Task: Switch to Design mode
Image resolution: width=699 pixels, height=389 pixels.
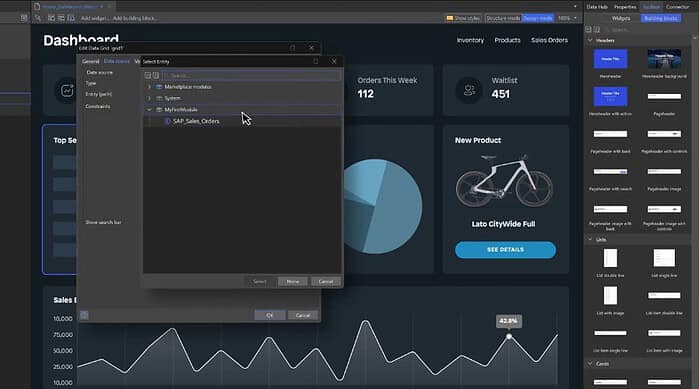Action: click(x=538, y=18)
